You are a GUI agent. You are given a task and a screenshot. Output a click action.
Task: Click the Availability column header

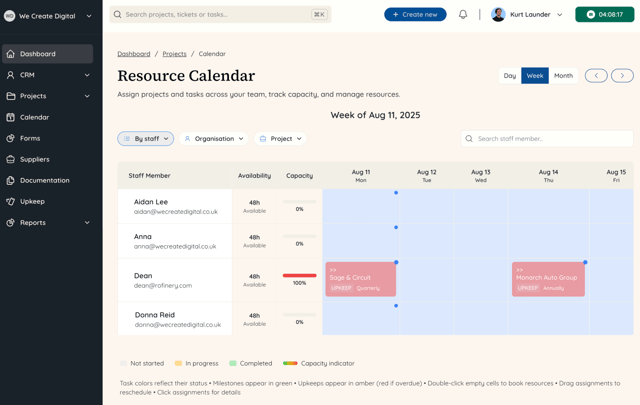click(254, 176)
